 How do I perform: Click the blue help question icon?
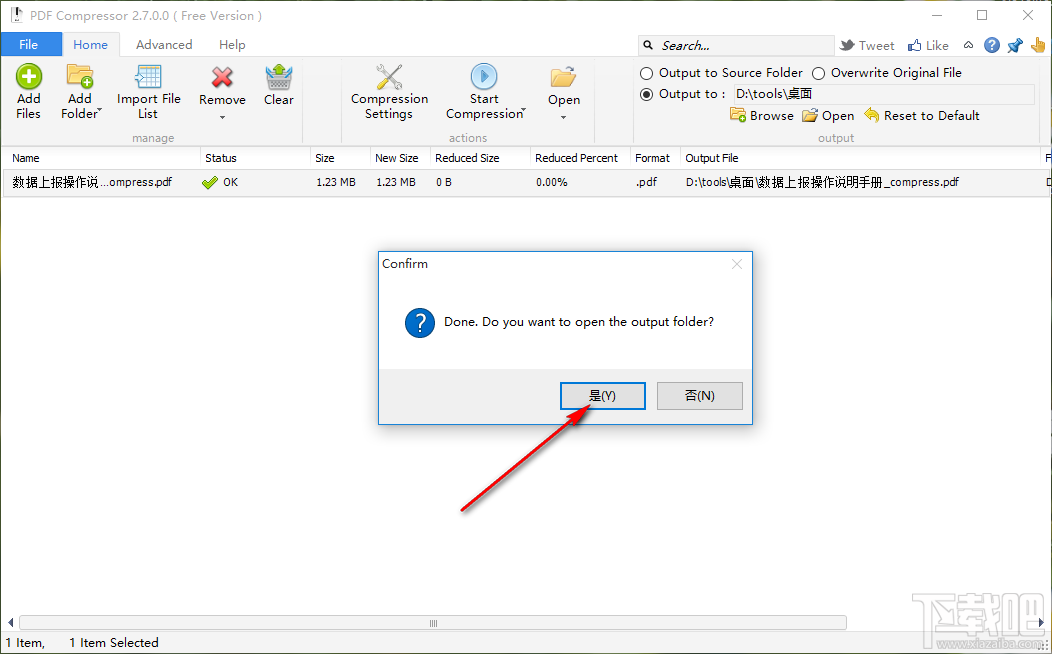point(992,45)
